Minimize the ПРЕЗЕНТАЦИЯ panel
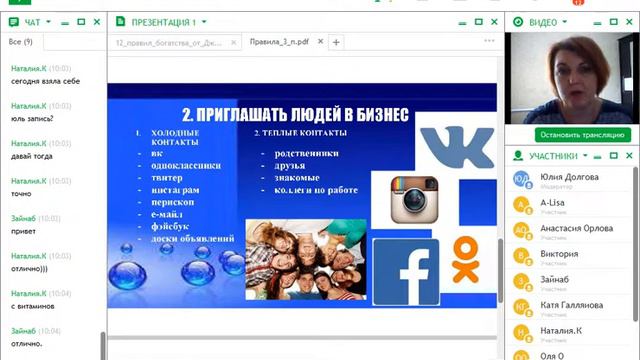Image resolution: width=640 pixels, height=360 pixels. pos(462,23)
